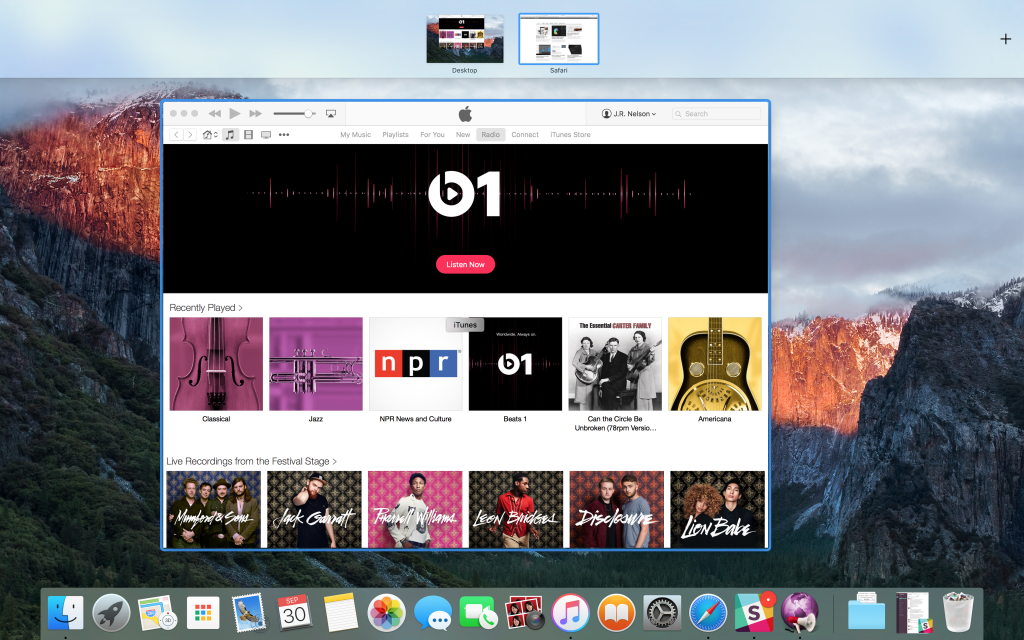Select the Desktop space in Mission Control
Image resolution: width=1024 pixels, height=640 pixels.
pyautogui.click(x=465, y=39)
